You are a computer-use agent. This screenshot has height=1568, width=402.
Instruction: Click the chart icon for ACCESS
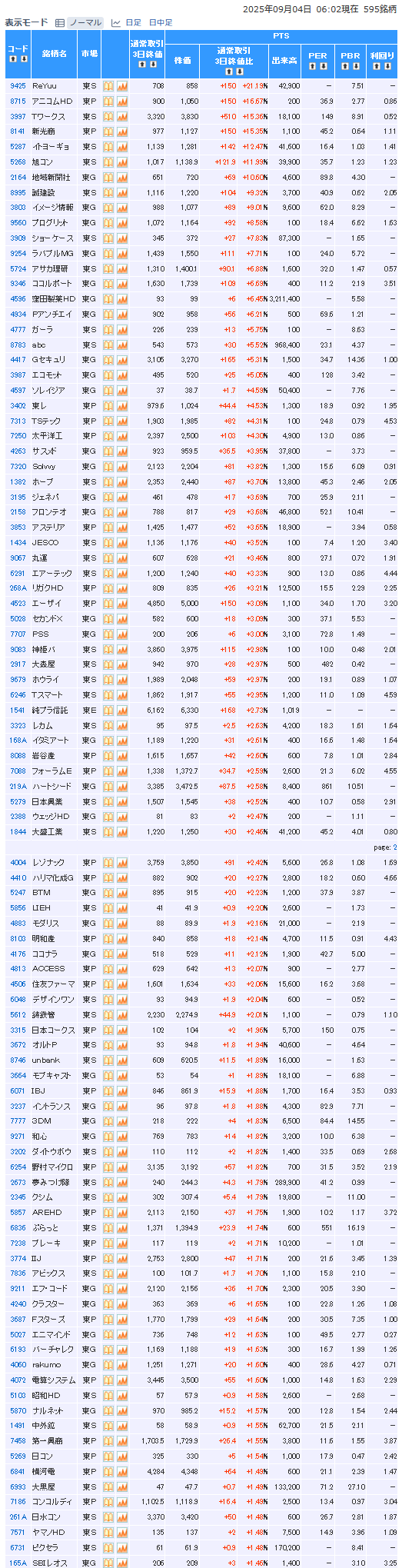(x=122, y=969)
